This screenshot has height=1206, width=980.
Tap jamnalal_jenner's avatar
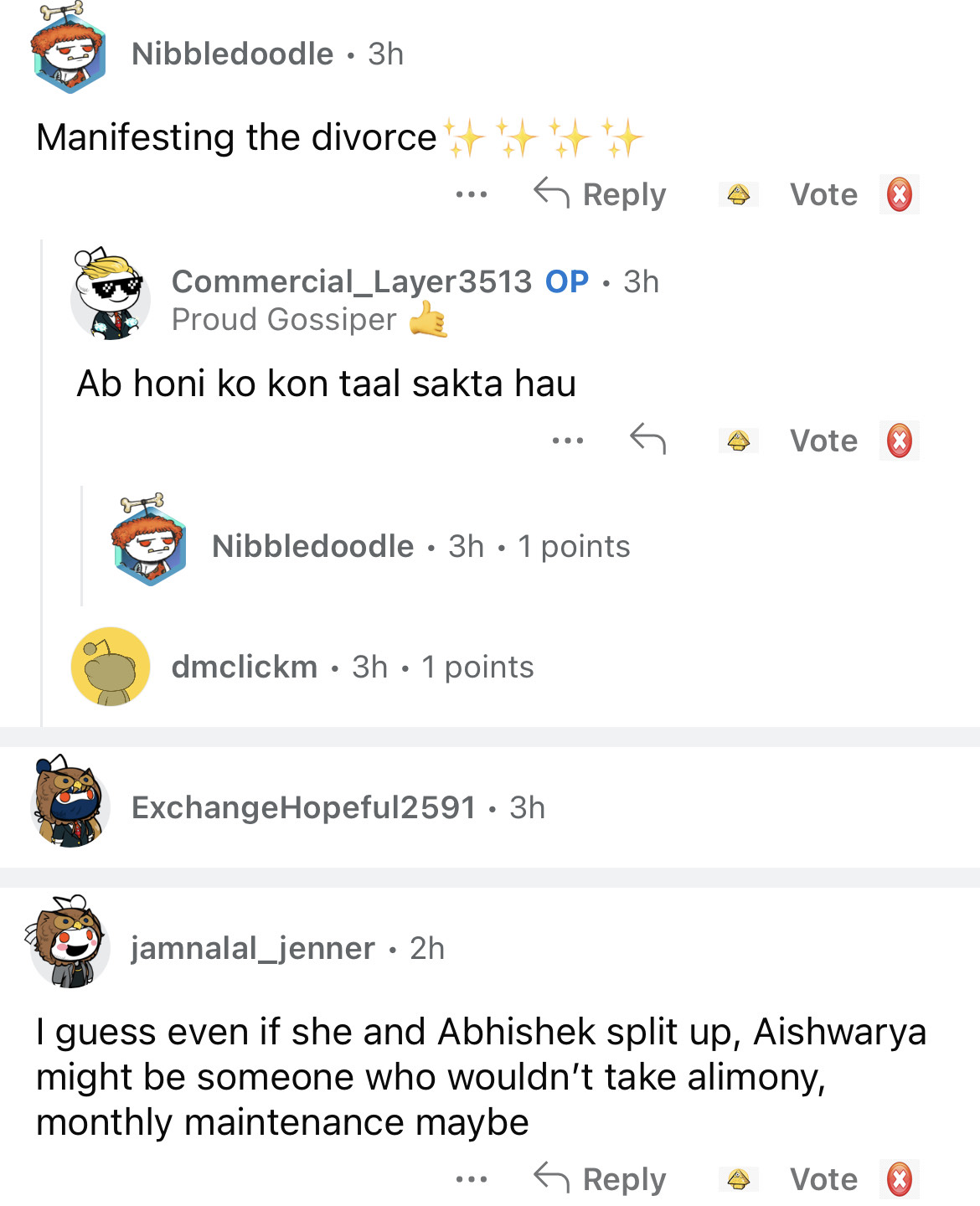click(x=70, y=942)
